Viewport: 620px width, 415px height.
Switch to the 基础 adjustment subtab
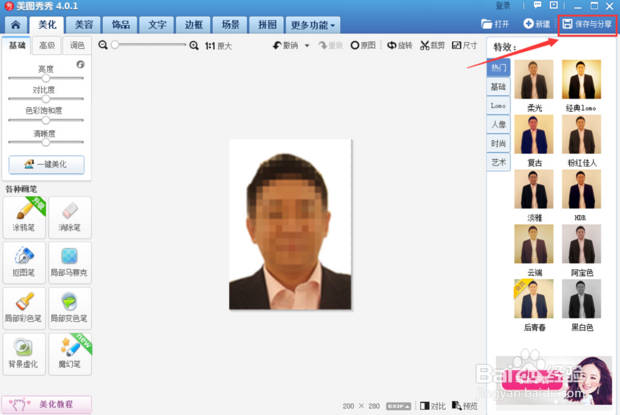tap(17, 45)
